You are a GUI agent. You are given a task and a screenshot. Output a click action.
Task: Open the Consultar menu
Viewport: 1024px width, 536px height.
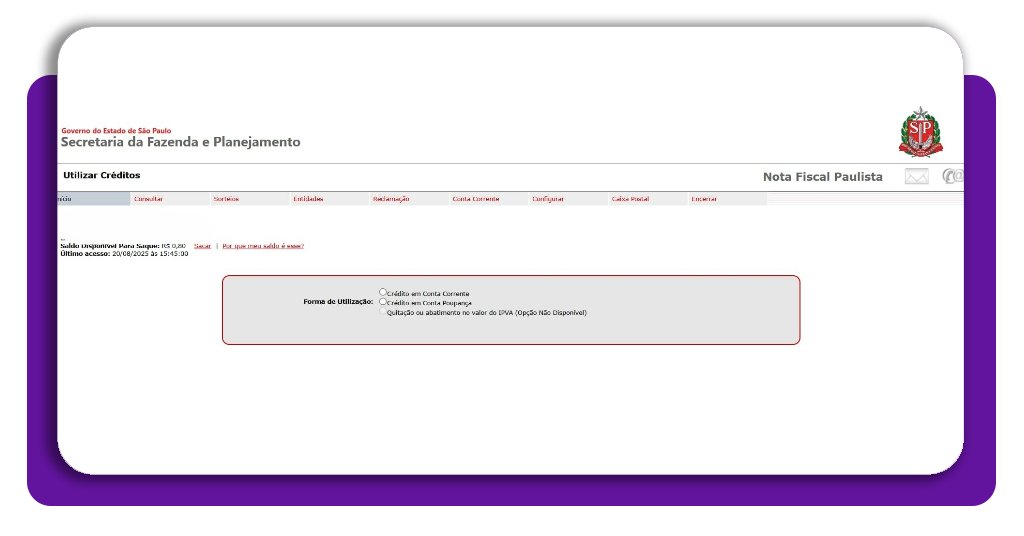(148, 199)
